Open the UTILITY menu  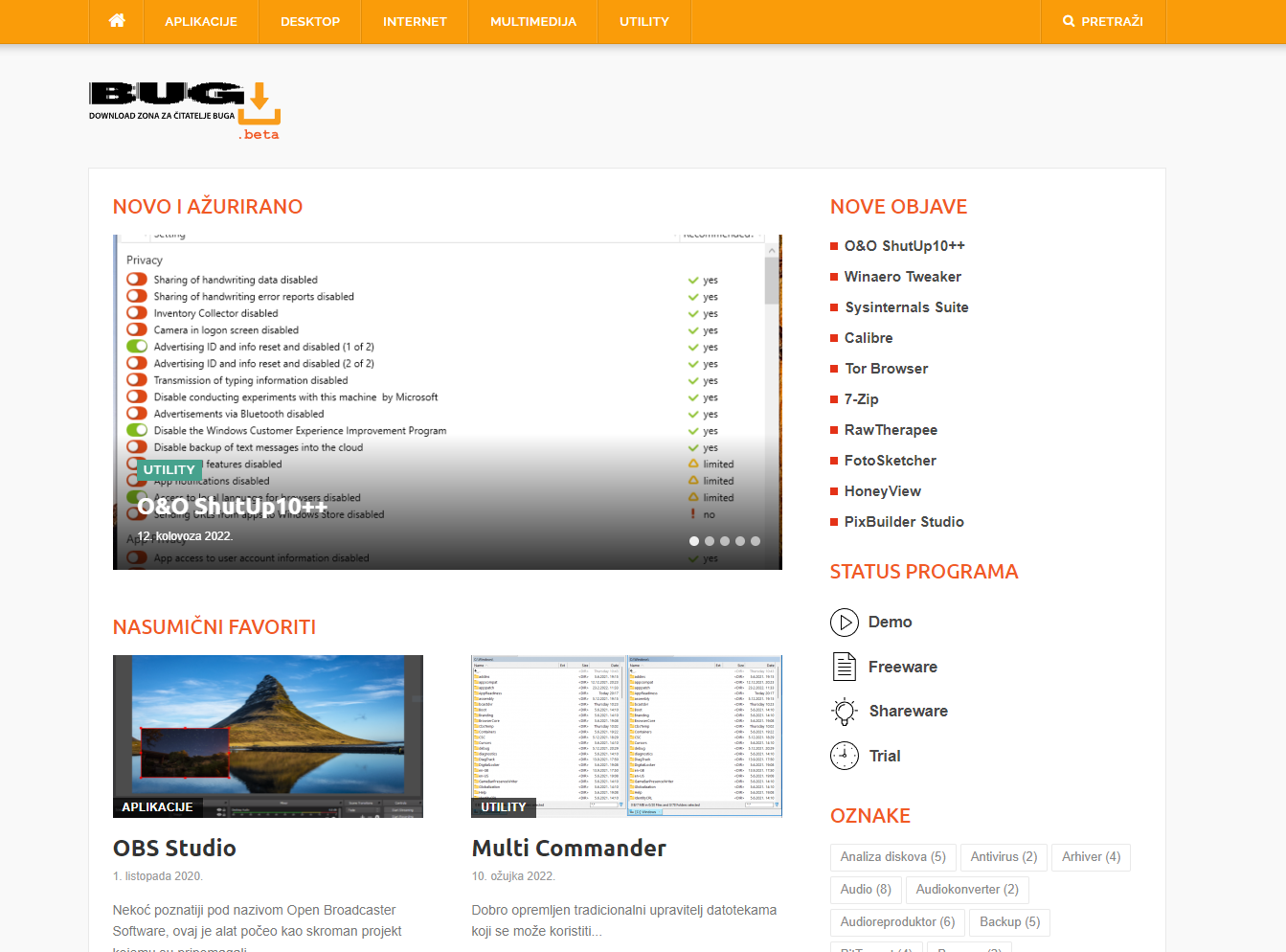click(644, 21)
